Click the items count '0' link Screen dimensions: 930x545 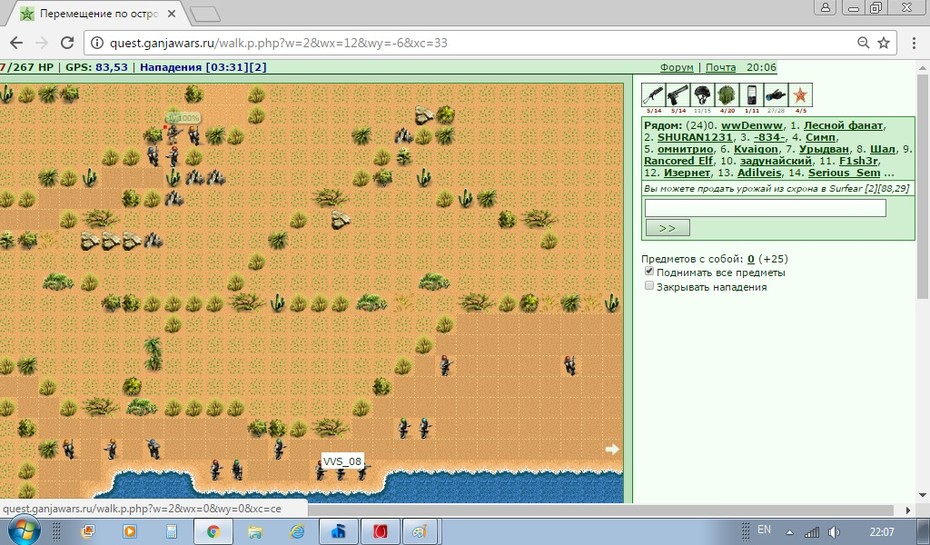pyautogui.click(x=751, y=259)
